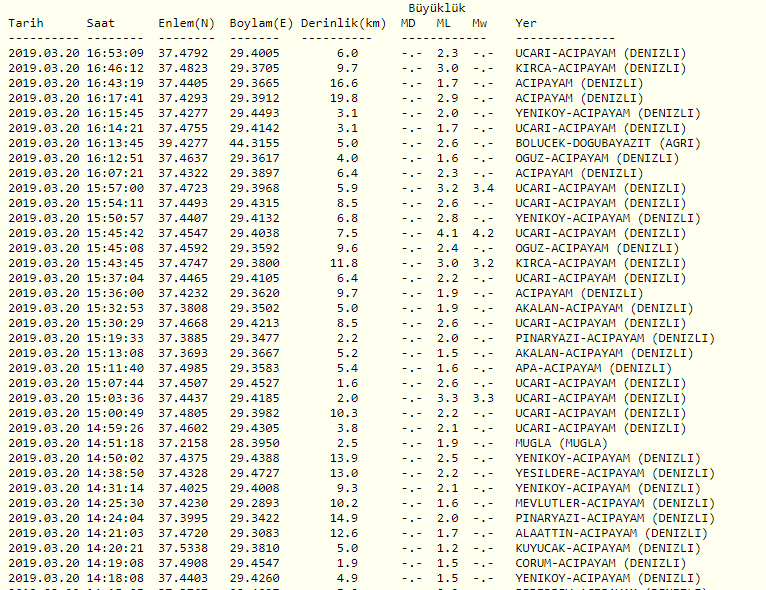766x590 pixels.
Task: Click time 15:36:00
Action: [x=115, y=293]
